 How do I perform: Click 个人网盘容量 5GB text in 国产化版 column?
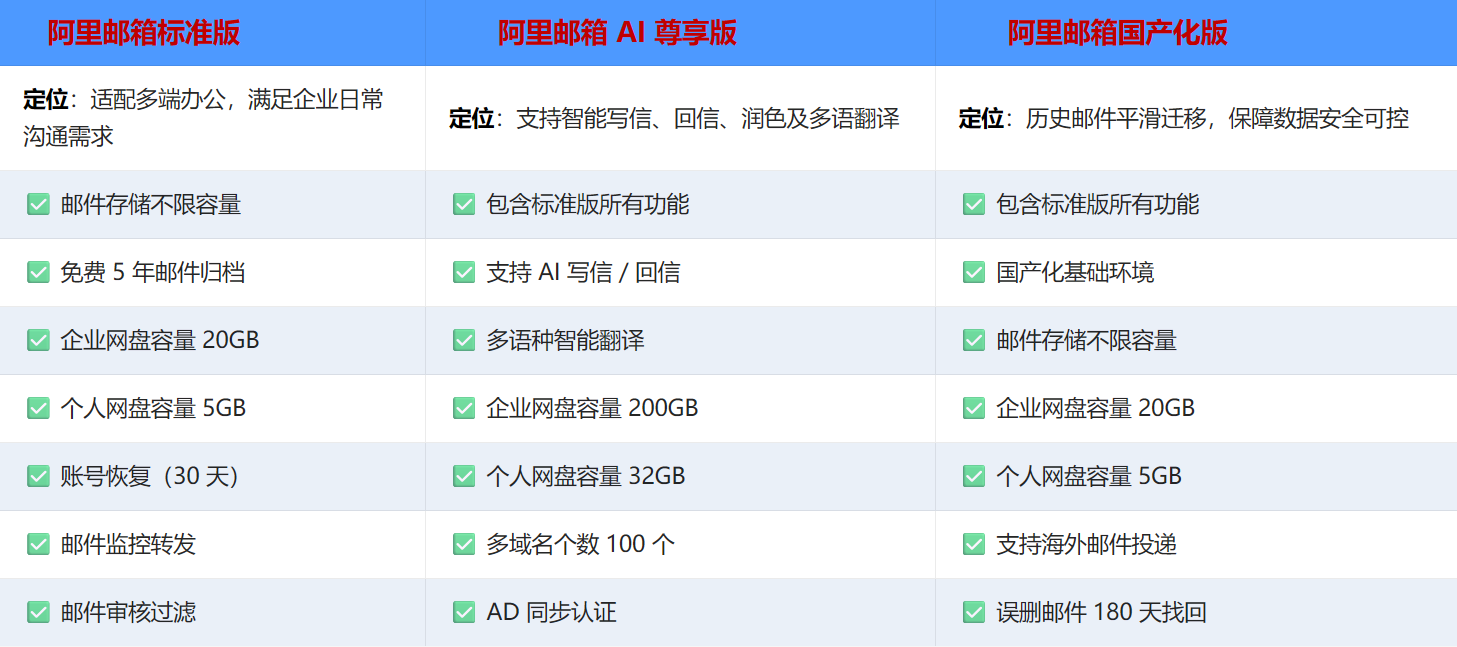[1089, 476]
